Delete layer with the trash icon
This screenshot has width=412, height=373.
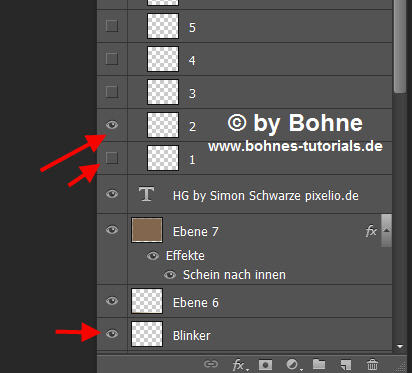point(372,364)
